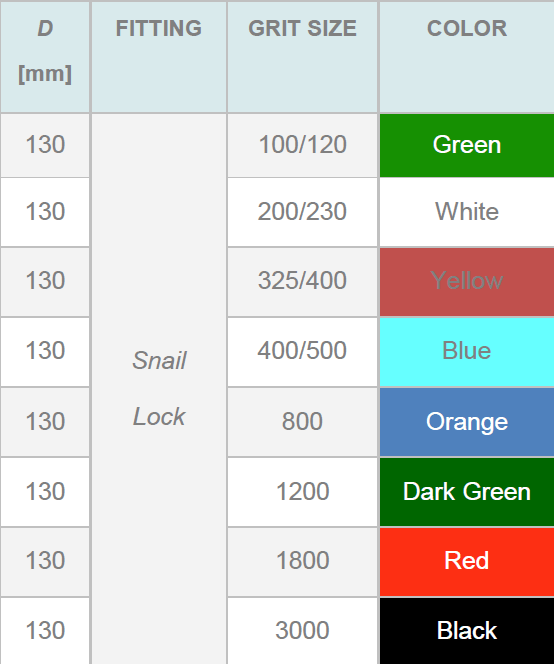Click the Red color cell
Screen dimensions: 554x664
(467, 562)
